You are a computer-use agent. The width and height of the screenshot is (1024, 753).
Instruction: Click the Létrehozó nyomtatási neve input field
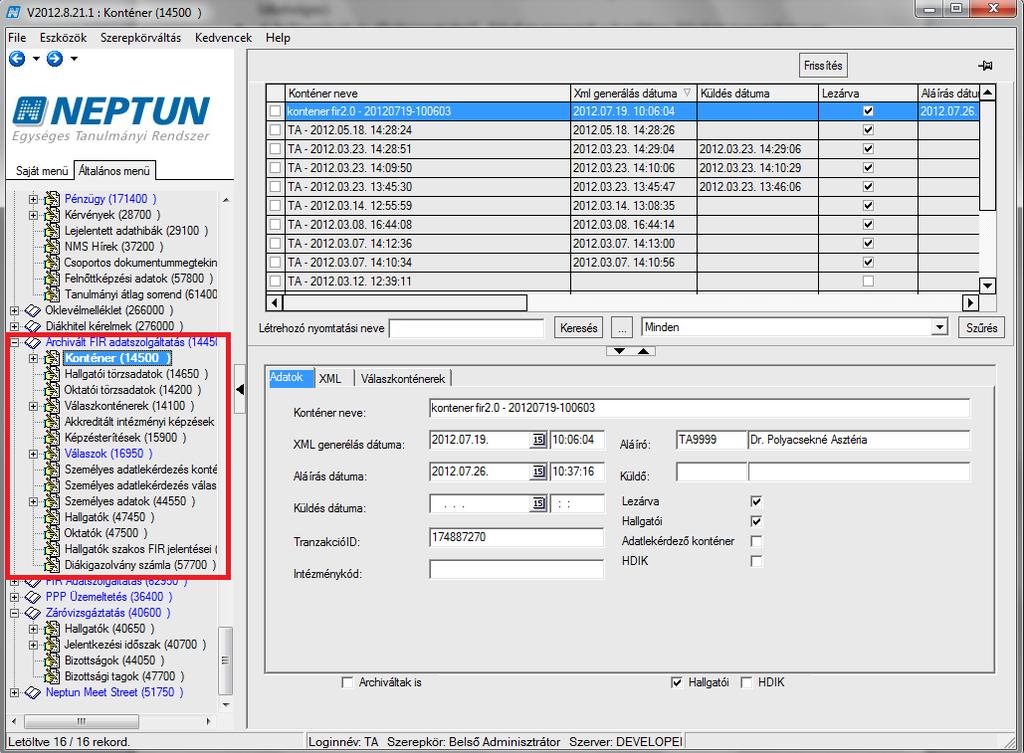point(466,328)
